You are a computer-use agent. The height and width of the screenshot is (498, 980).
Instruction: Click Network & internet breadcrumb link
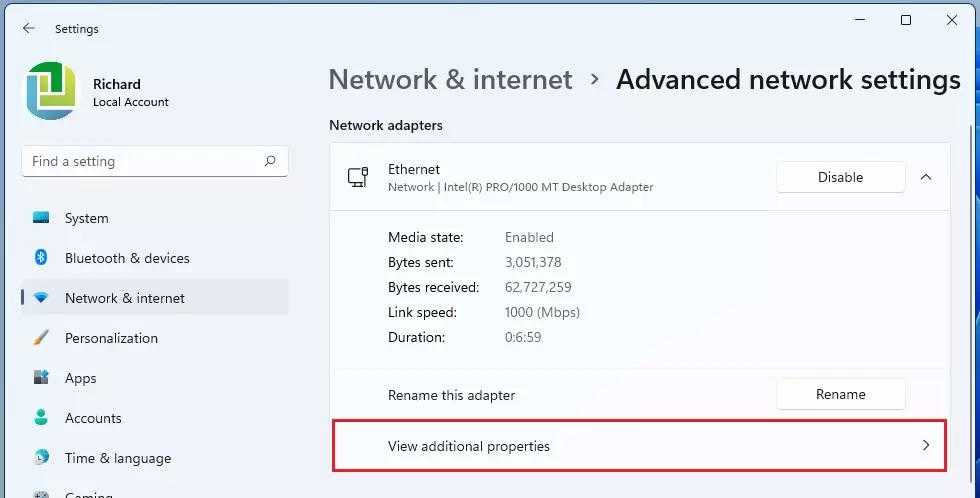pyautogui.click(x=450, y=80)
